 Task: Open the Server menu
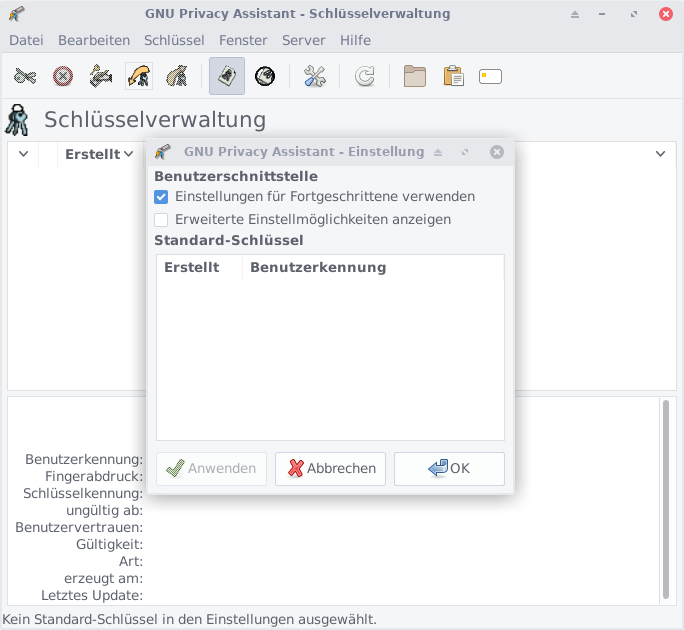pyautogui.click(x=303, y=40)
